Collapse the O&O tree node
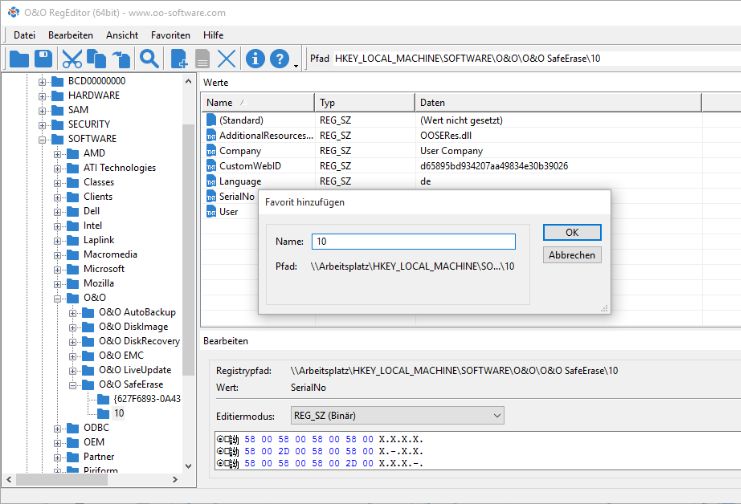The height and width of the screenshot is (504, 741). point(57,298)
